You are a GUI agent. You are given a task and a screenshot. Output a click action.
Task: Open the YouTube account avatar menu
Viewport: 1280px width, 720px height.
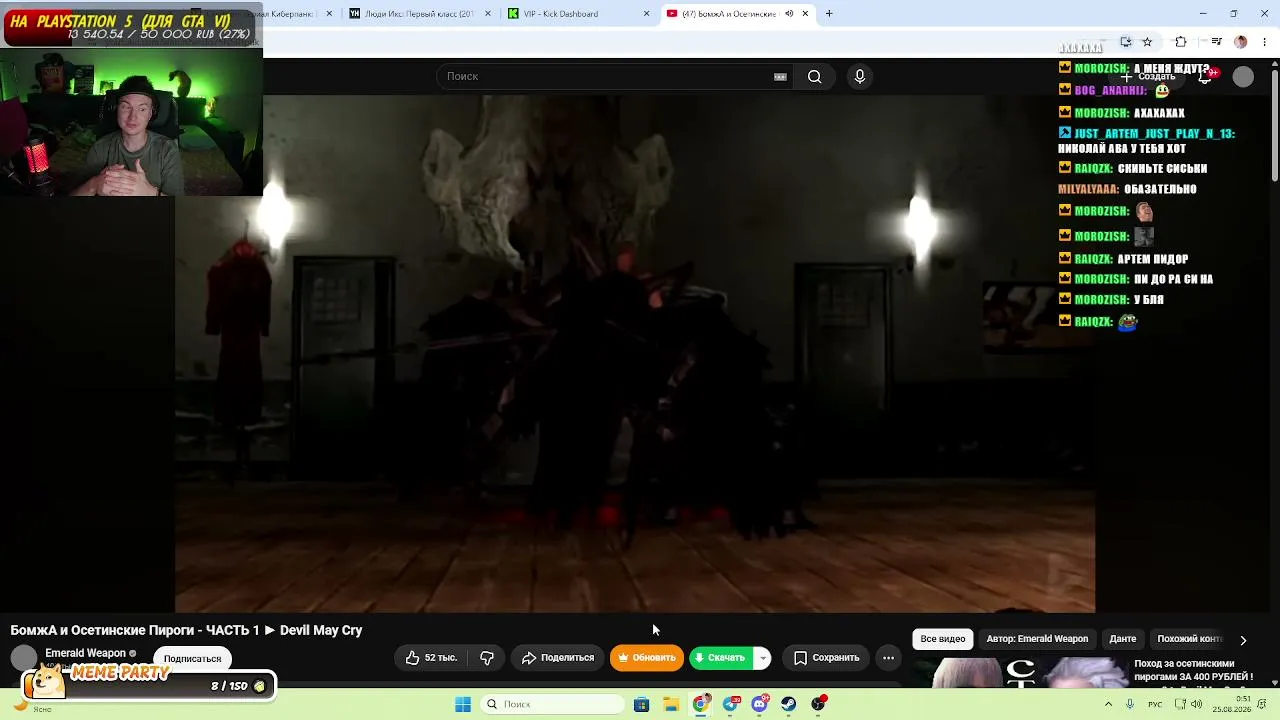1243,77
